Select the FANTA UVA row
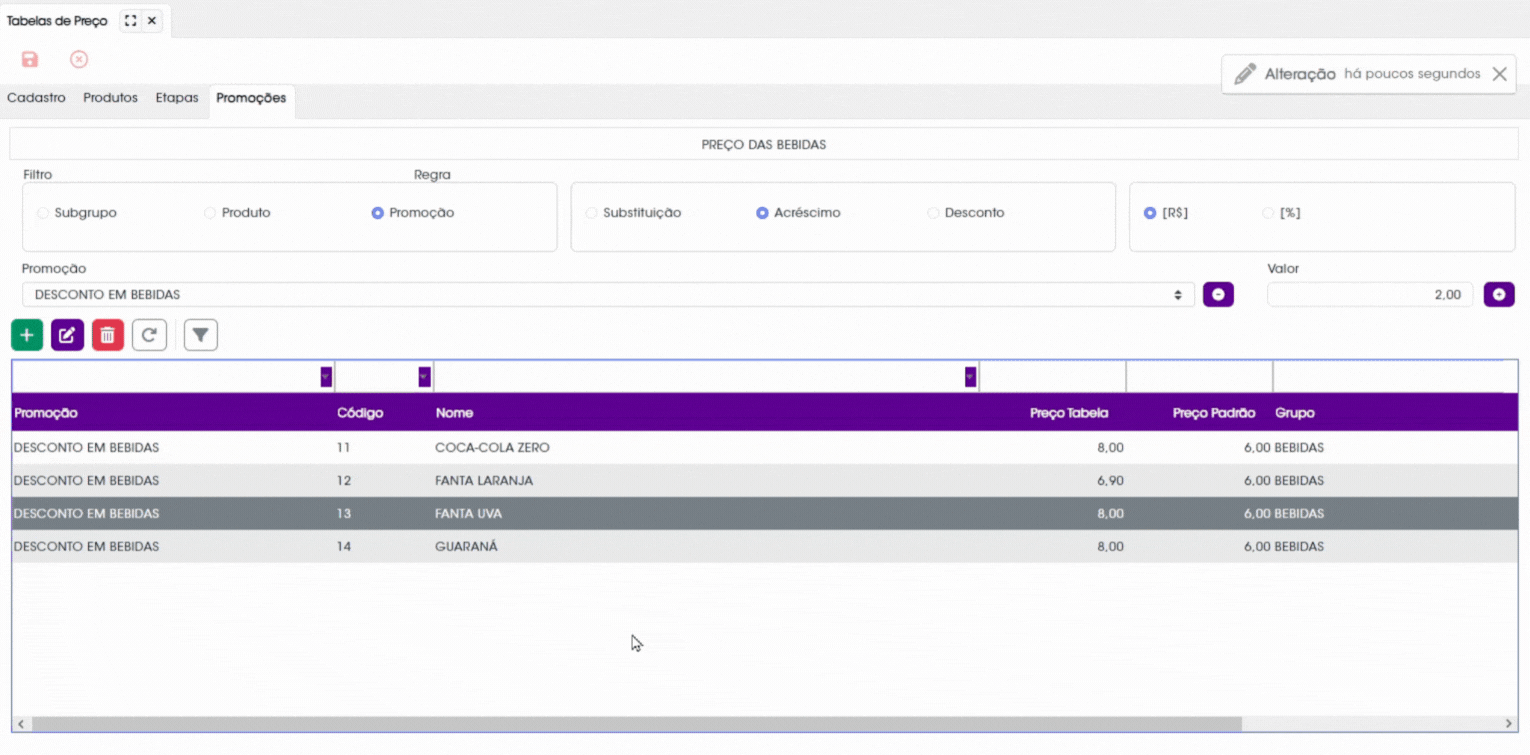This screenshot has height=755, width=1530. tap(764, 514)
